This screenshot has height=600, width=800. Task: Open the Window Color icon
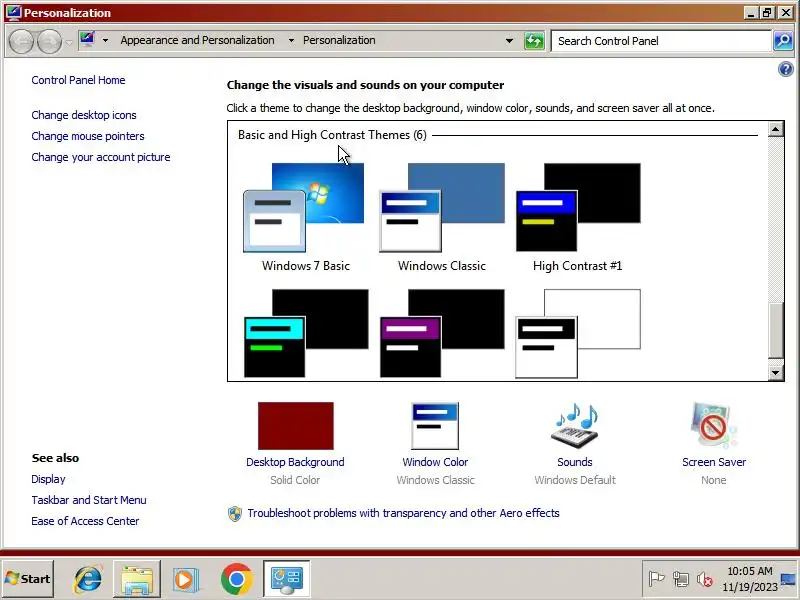(x=435, y=426)
